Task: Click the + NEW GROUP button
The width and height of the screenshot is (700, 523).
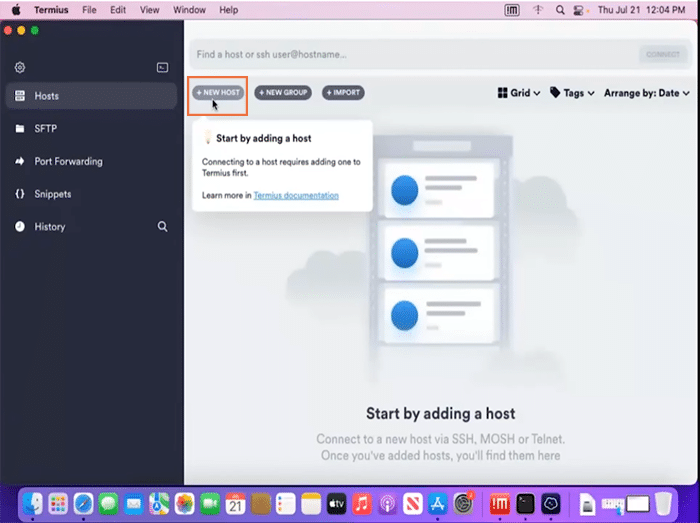Action: [283, 93]
